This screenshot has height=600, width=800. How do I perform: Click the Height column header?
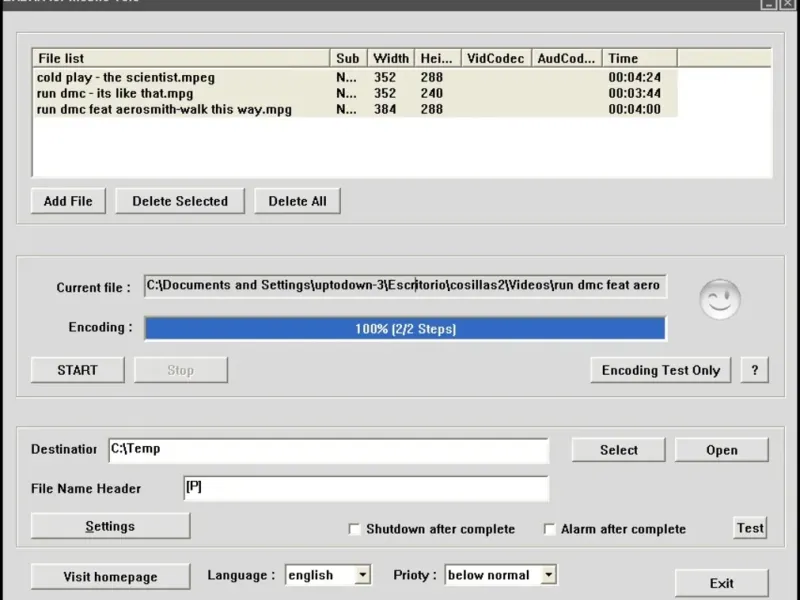[438, 58]
